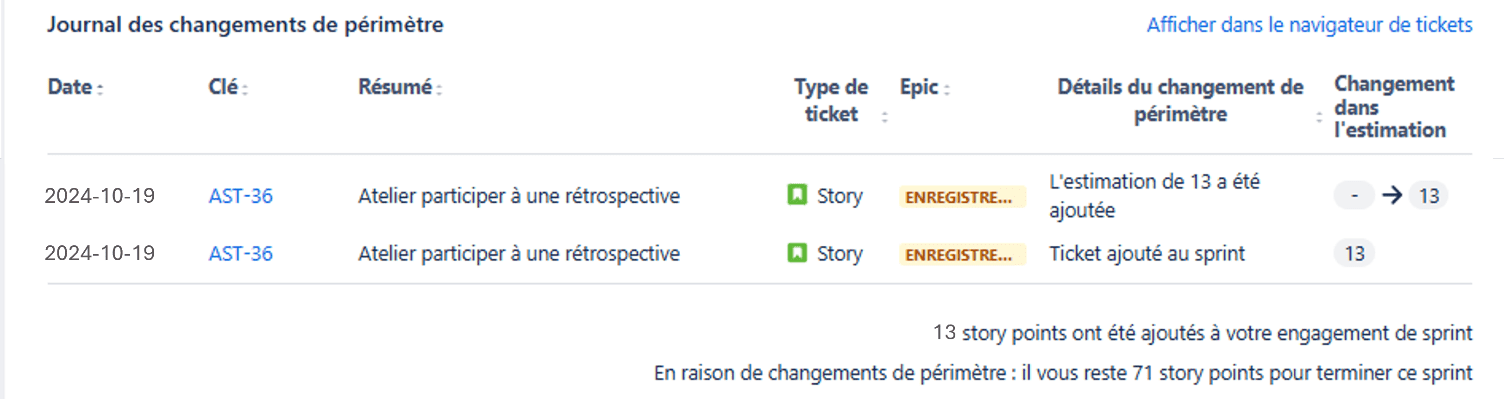Click Changement dans l'estimation header

pyautogui.click(x=1394, y=107)
